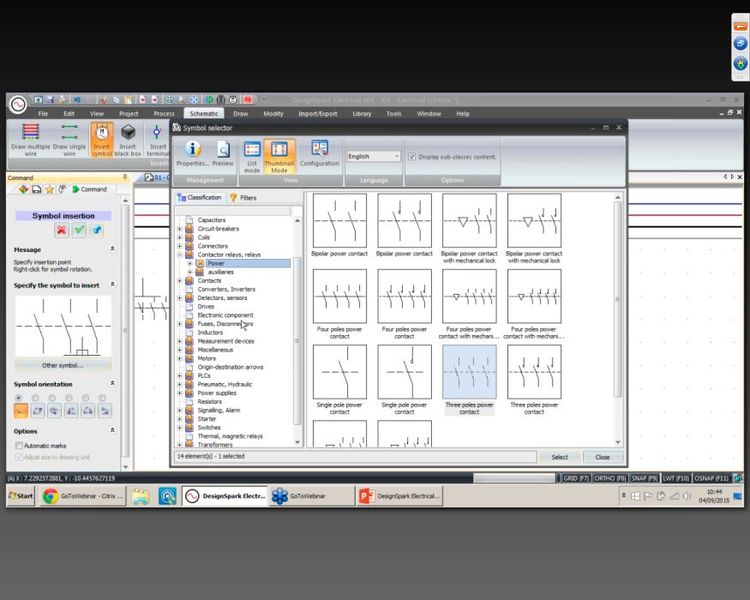Viewport: 750px width, 600px height.
Task: Activate Thumbnail Mode view
Action: click(x=279, y=156)
